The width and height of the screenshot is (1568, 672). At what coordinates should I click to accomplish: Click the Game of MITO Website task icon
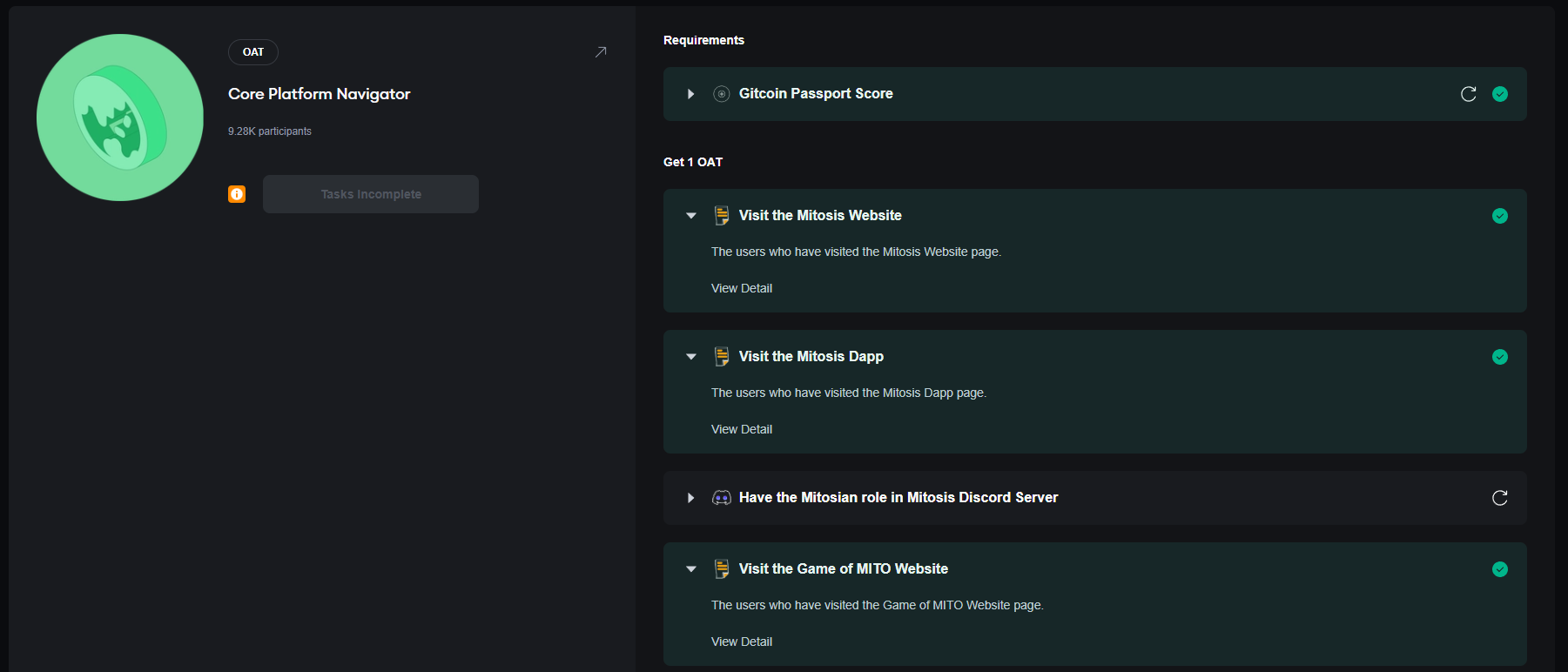[722, 569]
